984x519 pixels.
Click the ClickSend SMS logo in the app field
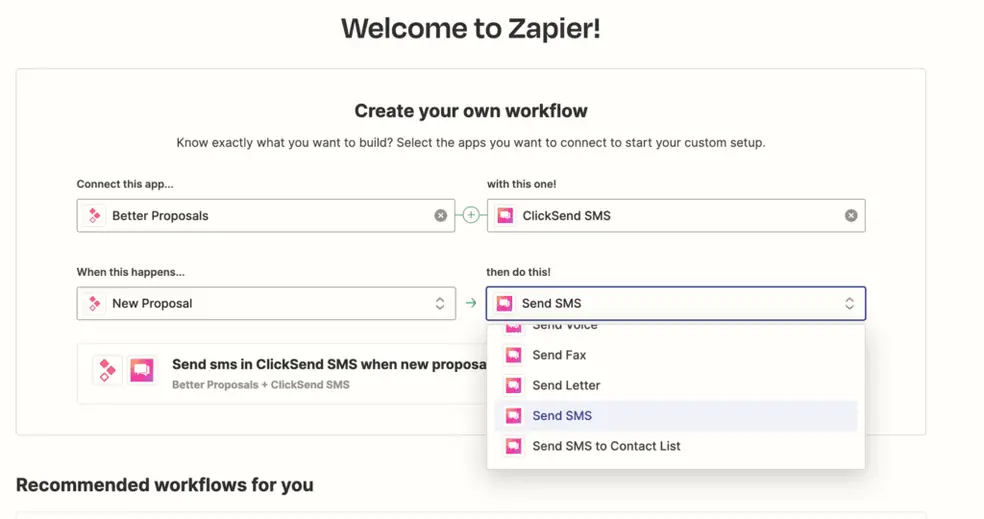pyautogui.click(x=505, y=215)
